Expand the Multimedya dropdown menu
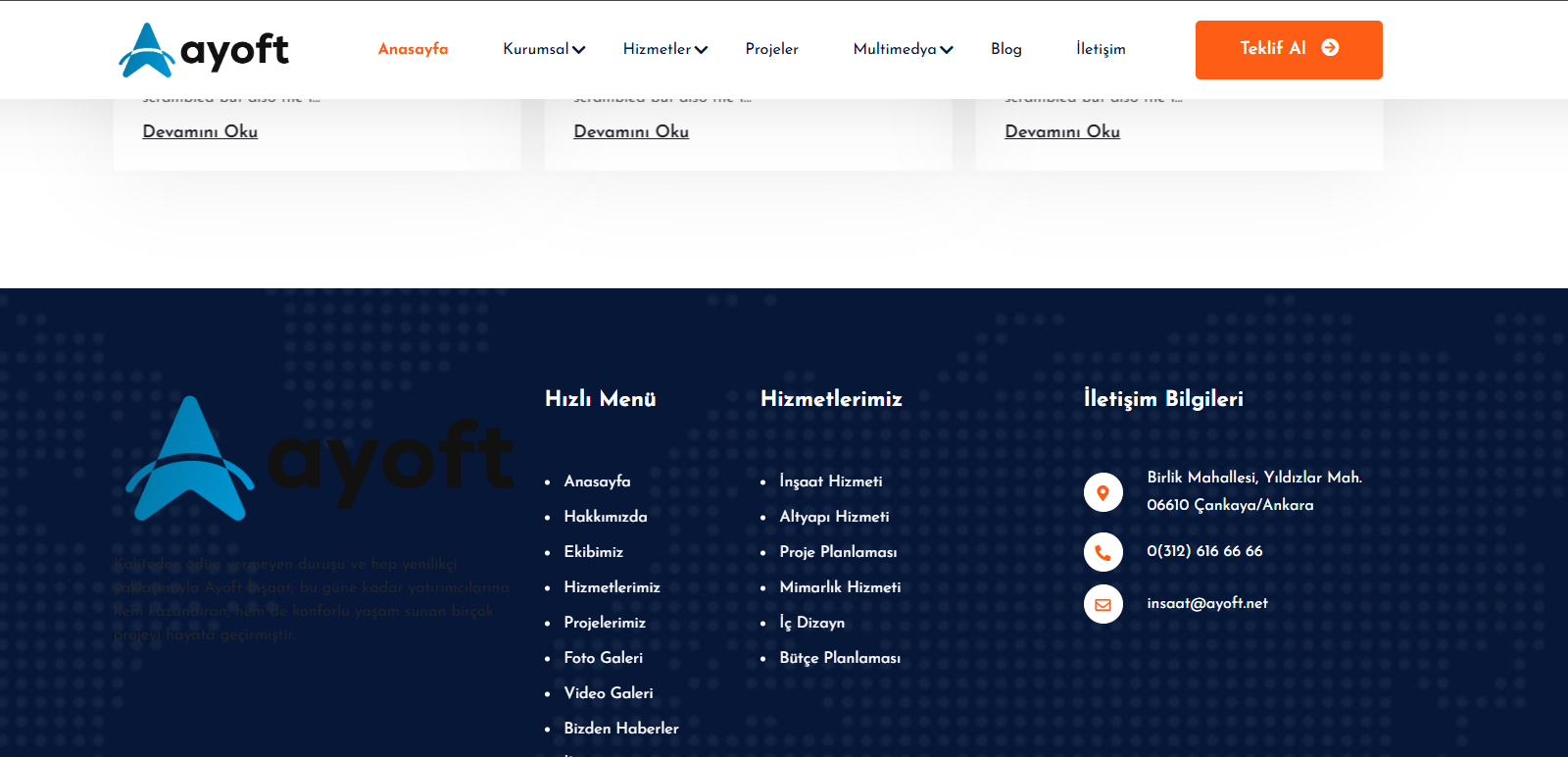Screen dimensions: 1568x757 point(903,49)
